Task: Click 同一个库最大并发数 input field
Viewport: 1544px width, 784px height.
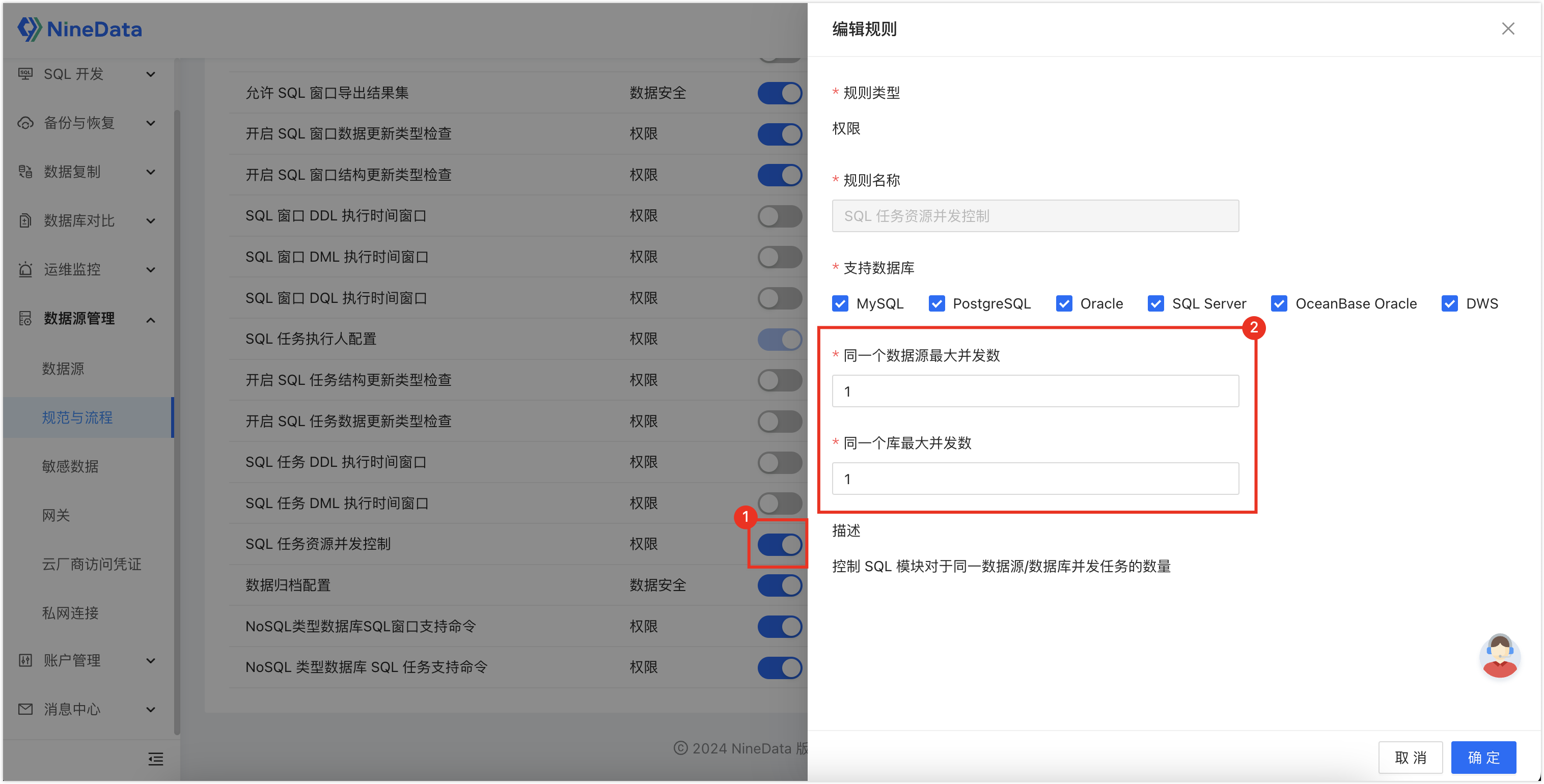Action: pyautogui.click(x=1035, y=479)
